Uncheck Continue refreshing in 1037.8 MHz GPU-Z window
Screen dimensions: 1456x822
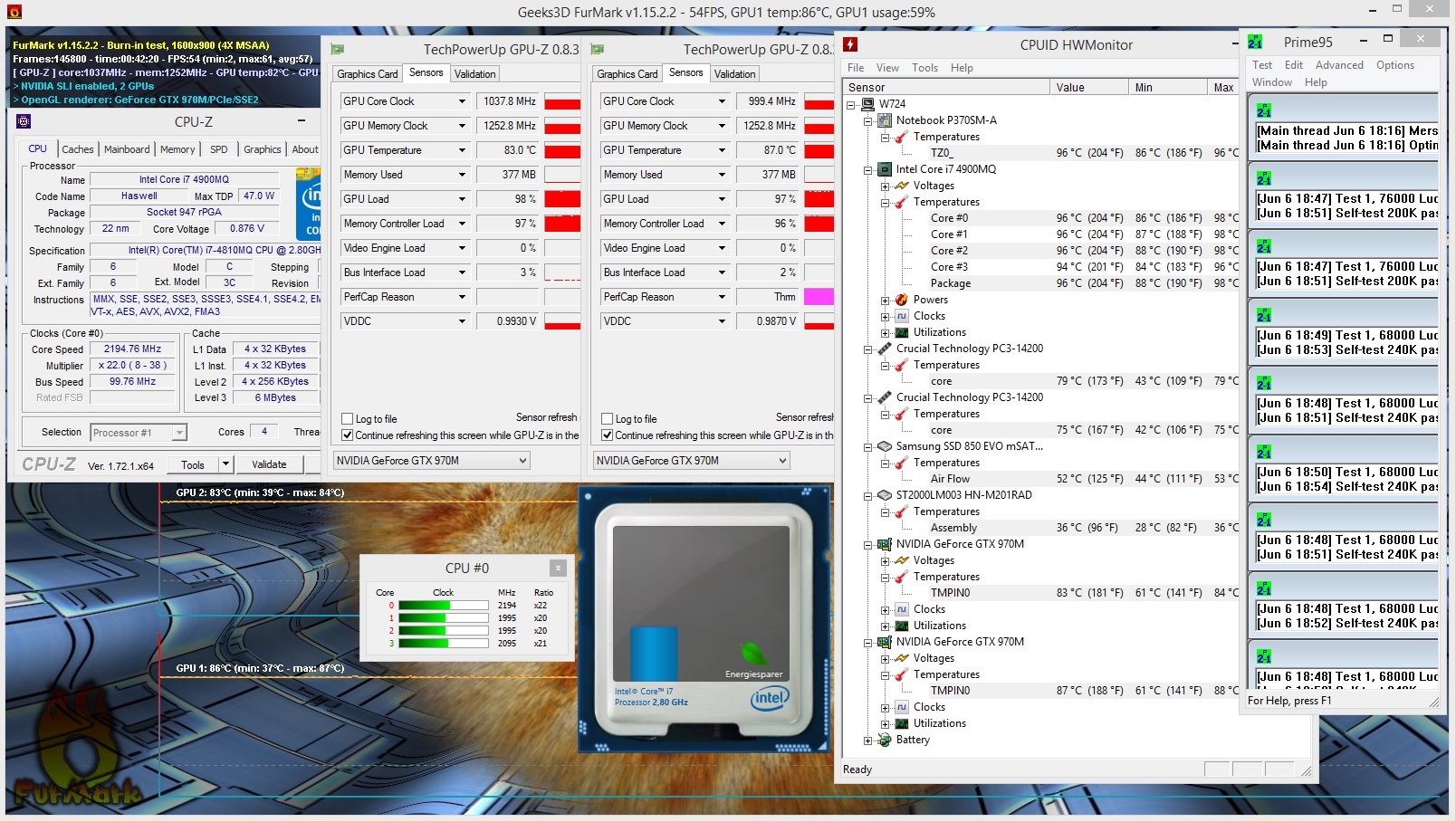point(348,435)
